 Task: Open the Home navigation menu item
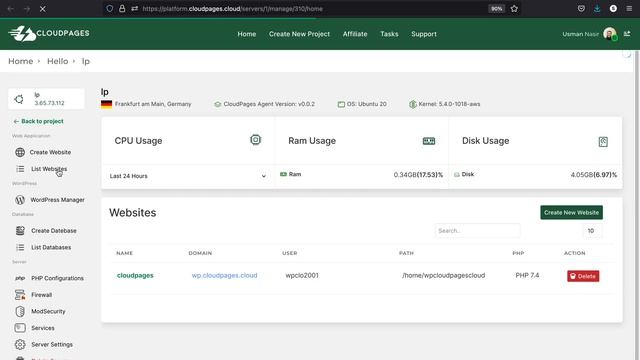coord(247,34)
